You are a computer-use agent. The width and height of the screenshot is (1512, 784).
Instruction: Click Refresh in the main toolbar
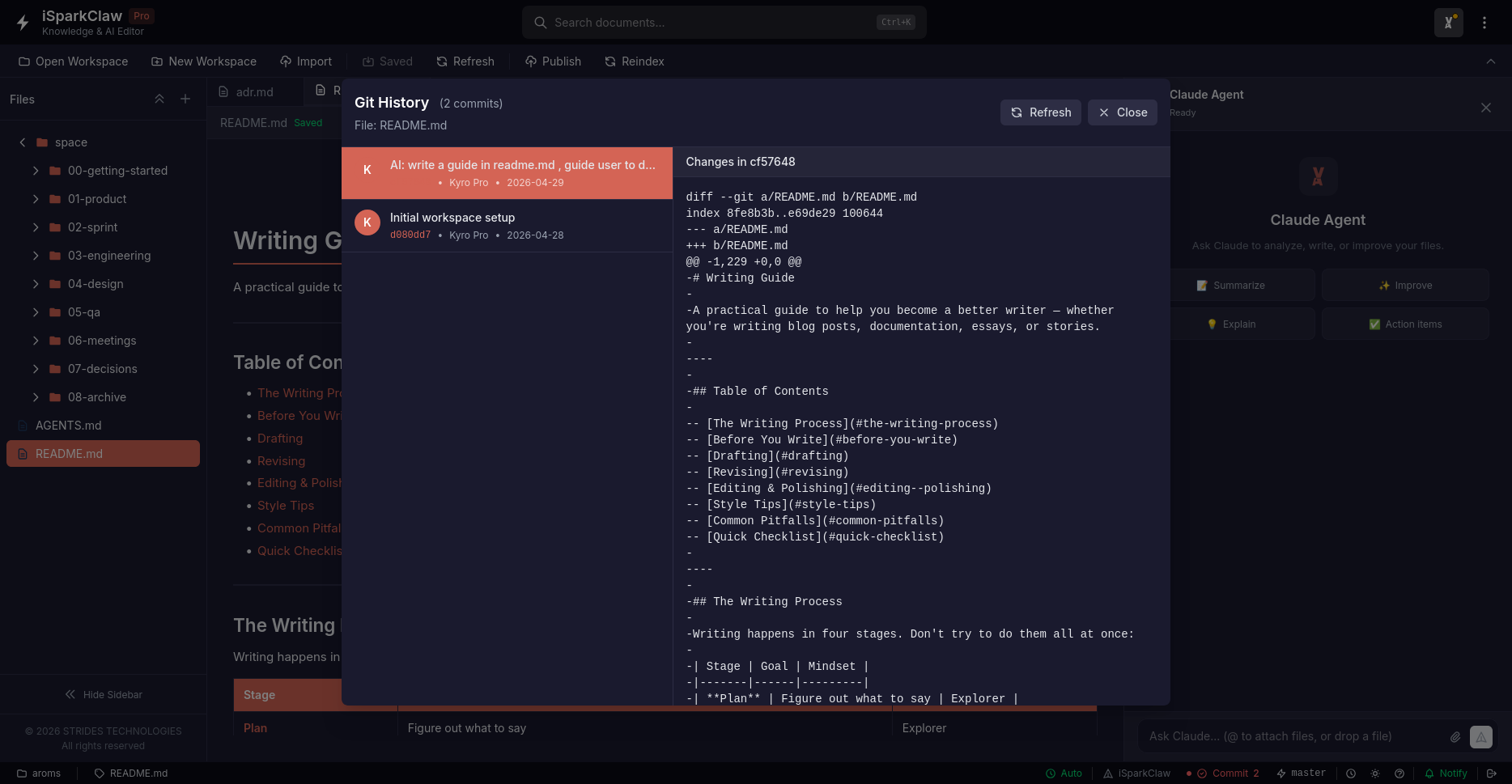pyautogui.click(x=465, y=61)
